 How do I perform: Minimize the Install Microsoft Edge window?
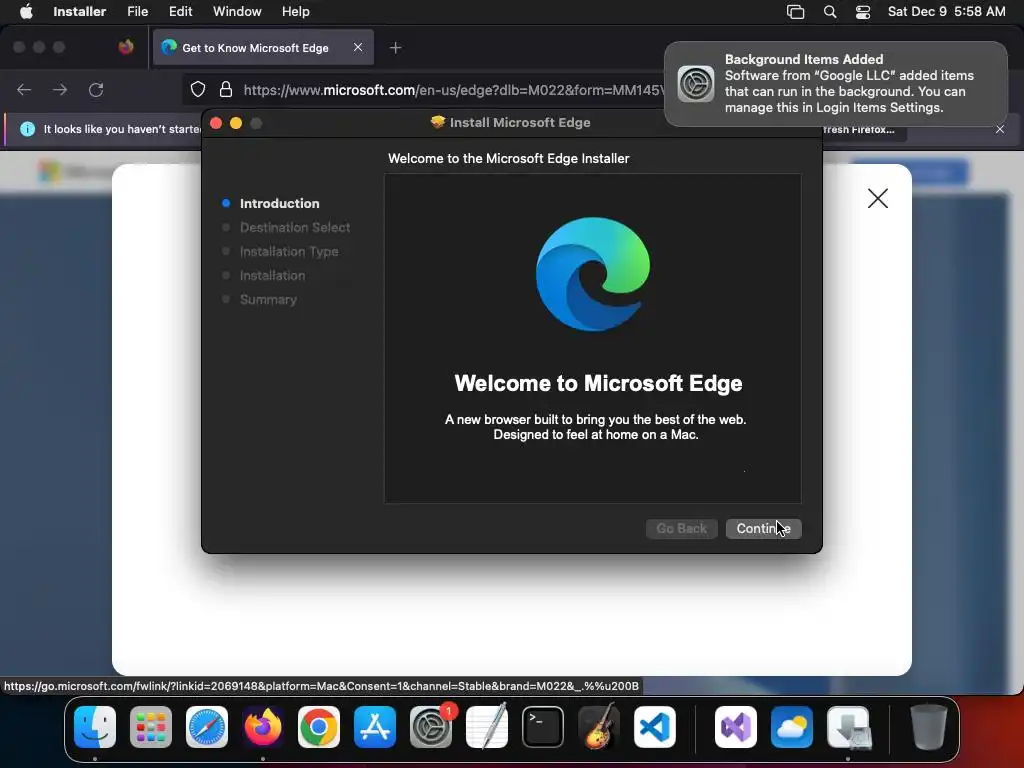[x=236, y=123]
